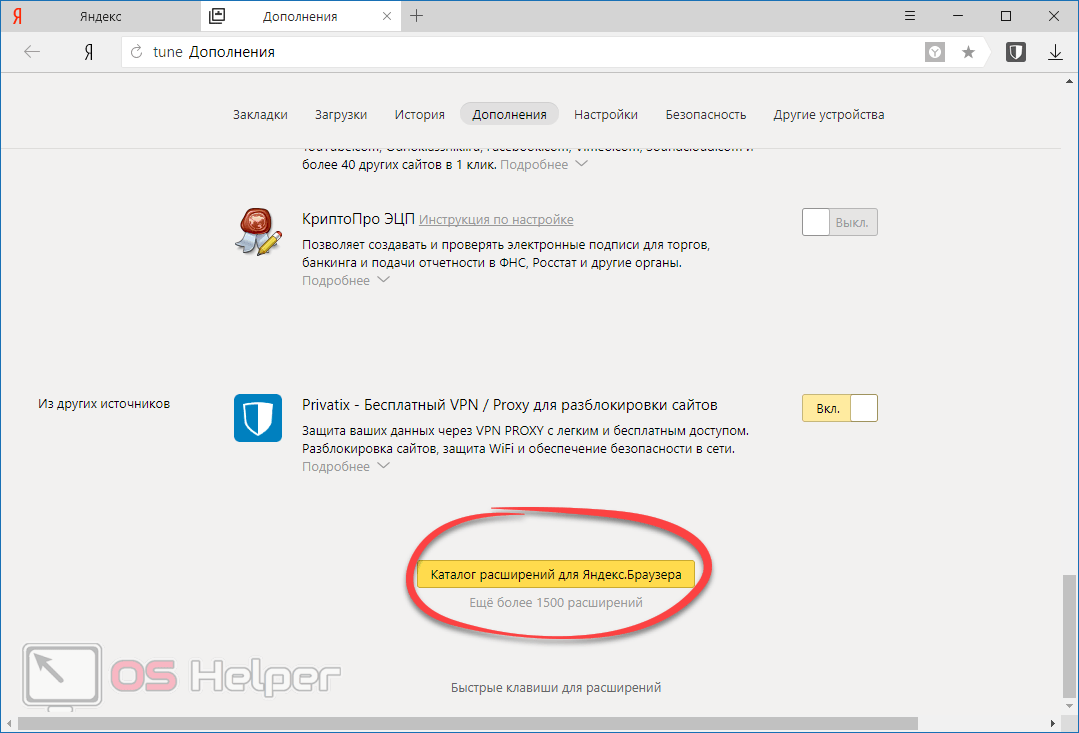Bookmark the page with the star icon
The width and height of the screenshot is (1079, 733).
[x=968, y=52]
